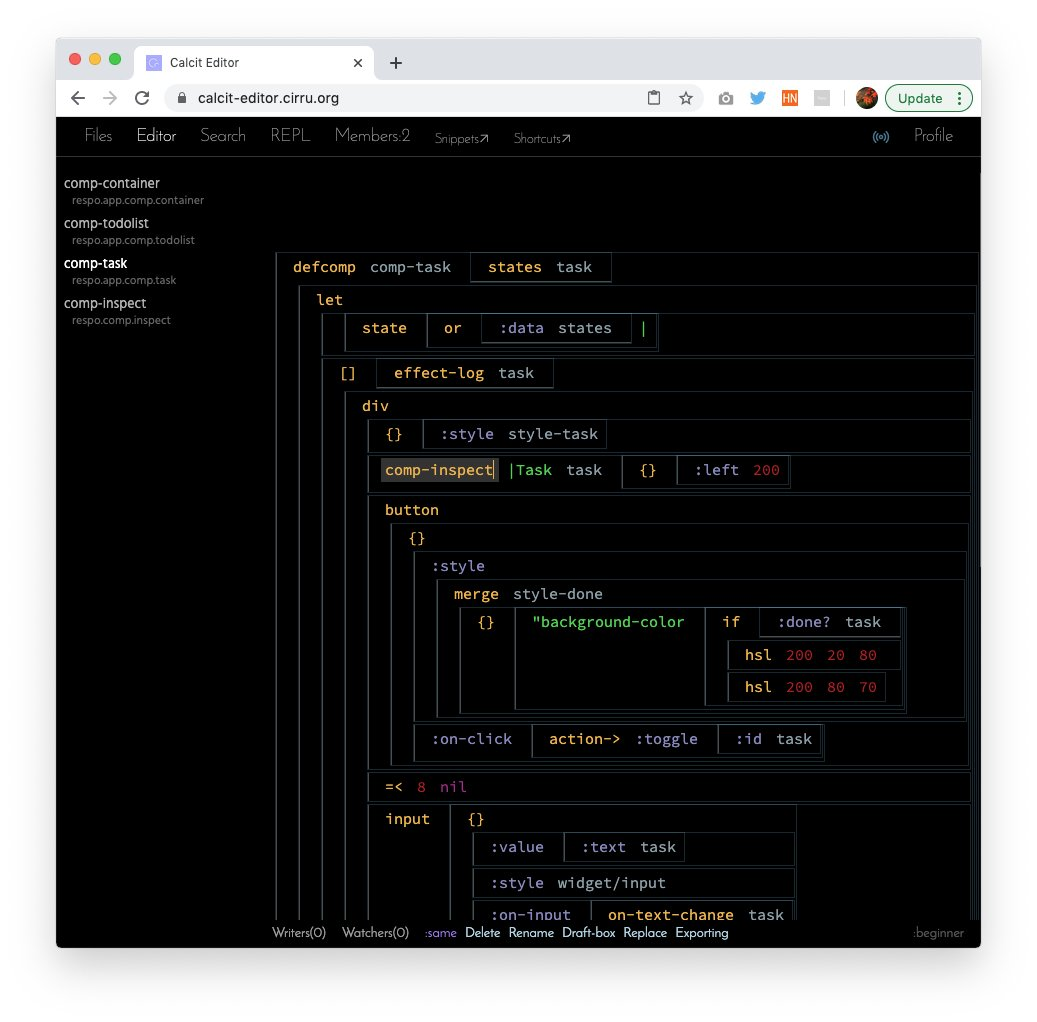Viewport: 1037px width, 1022px height.
Task: Click the HN extension icon
Action: click(790, 98)
